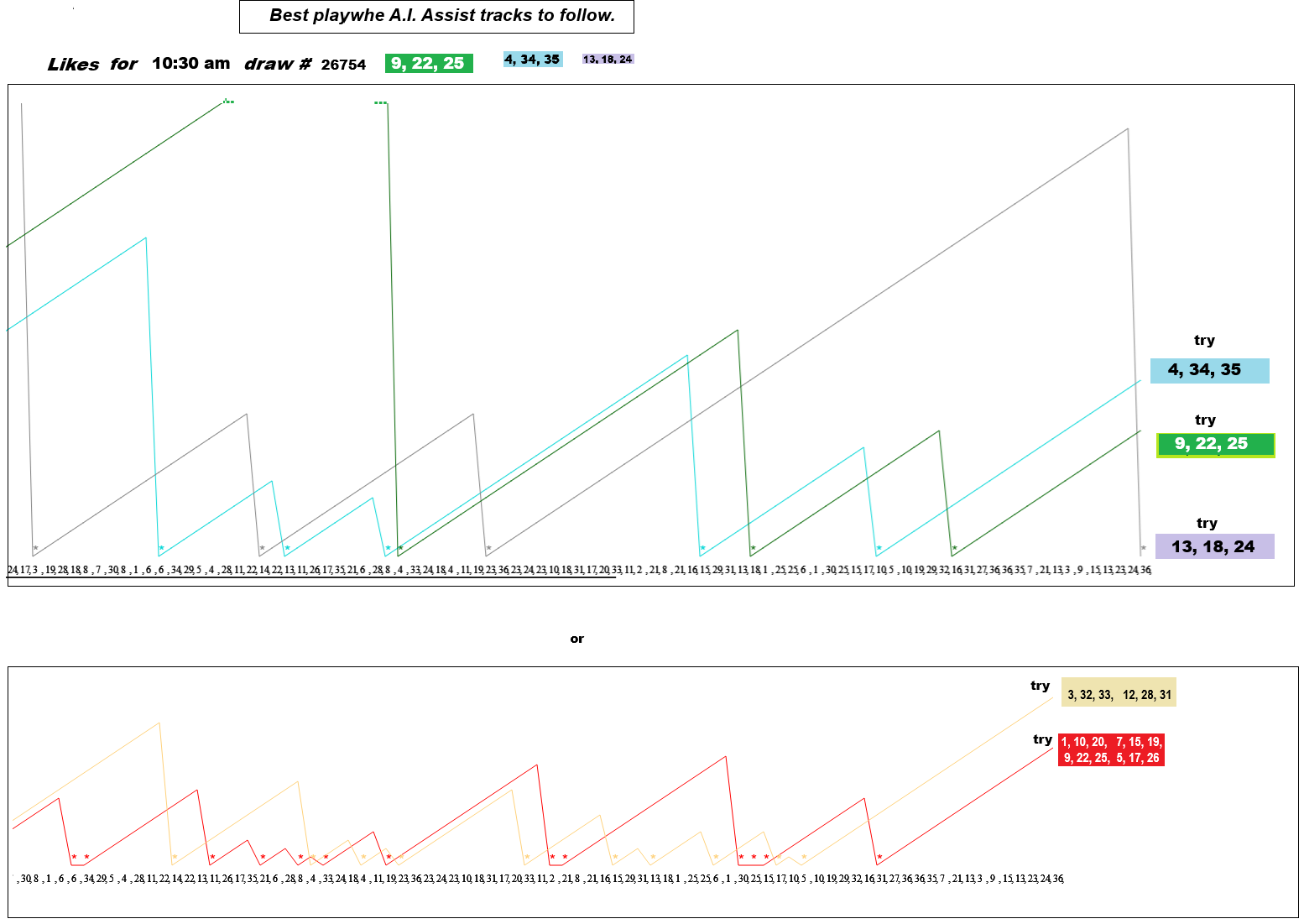Click the 'try' label beside the red box
Screen dimensions: 1304x924
(1042, 739)
